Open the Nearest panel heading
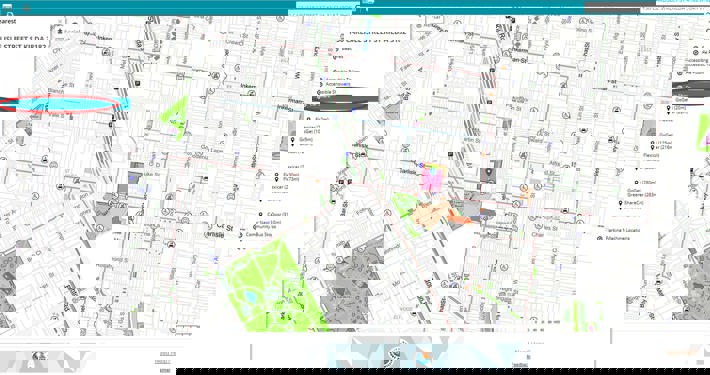This screenshot has width=710, height=375. [x=8, y=21]
